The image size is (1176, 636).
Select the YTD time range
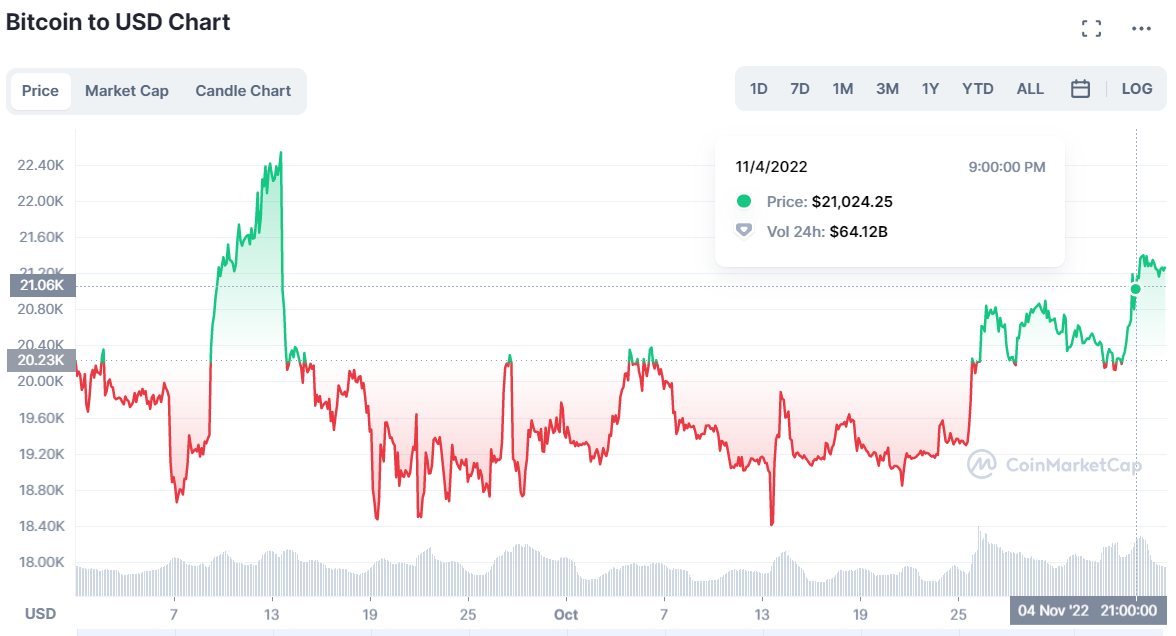click(x=978, y=88)
